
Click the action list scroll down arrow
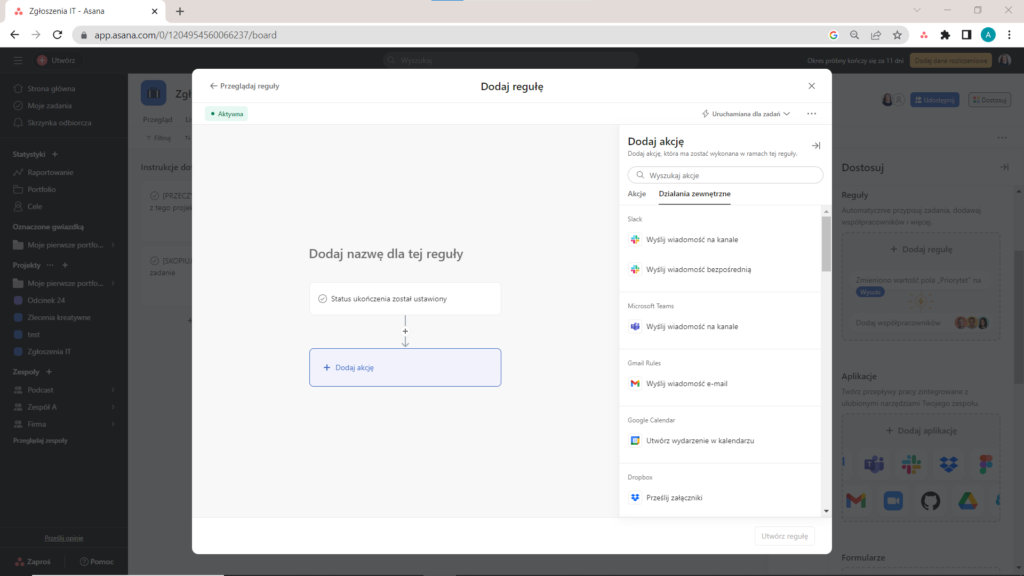coord(825,511)
